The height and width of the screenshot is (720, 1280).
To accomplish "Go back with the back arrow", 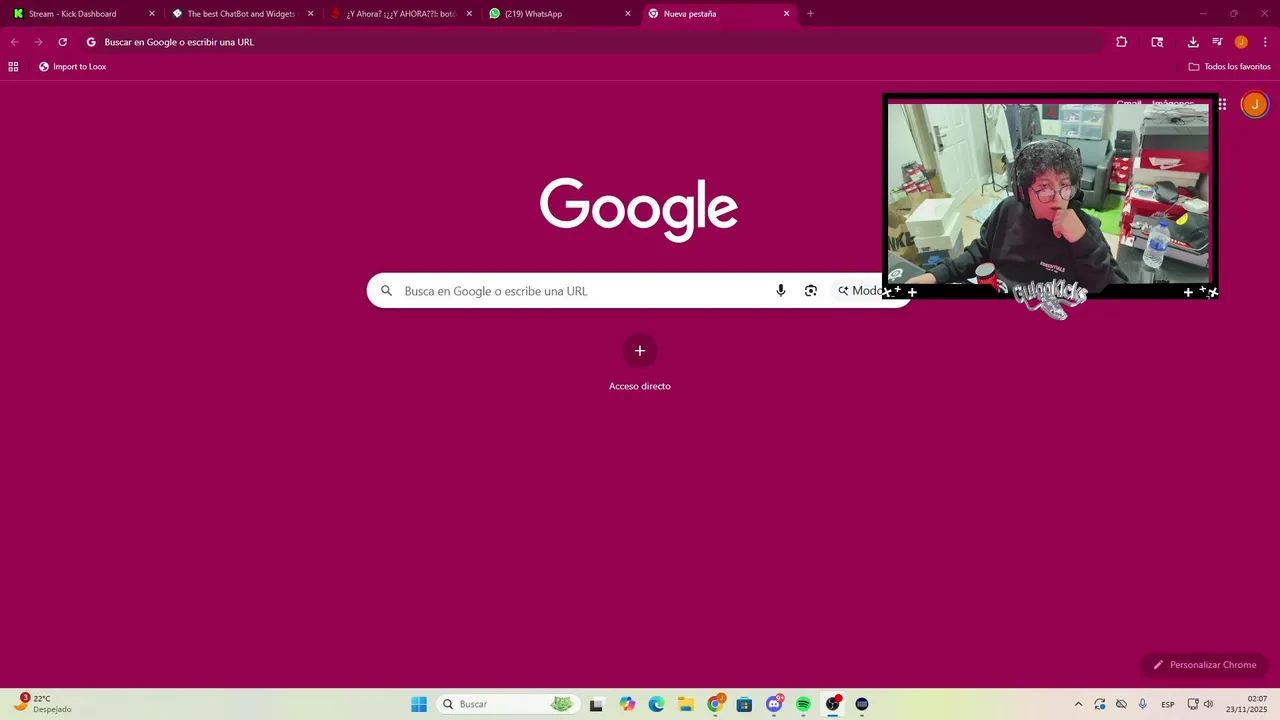I will click(14, 42).
